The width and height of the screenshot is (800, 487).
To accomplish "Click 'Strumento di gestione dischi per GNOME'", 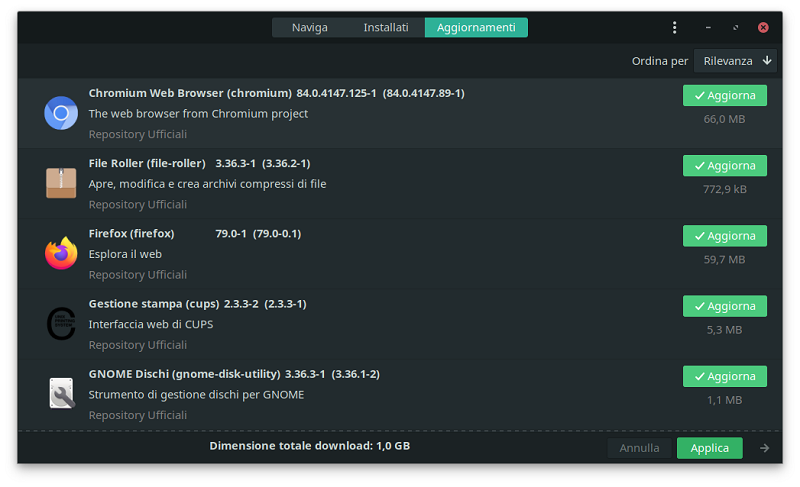I will tap(196, 395).
